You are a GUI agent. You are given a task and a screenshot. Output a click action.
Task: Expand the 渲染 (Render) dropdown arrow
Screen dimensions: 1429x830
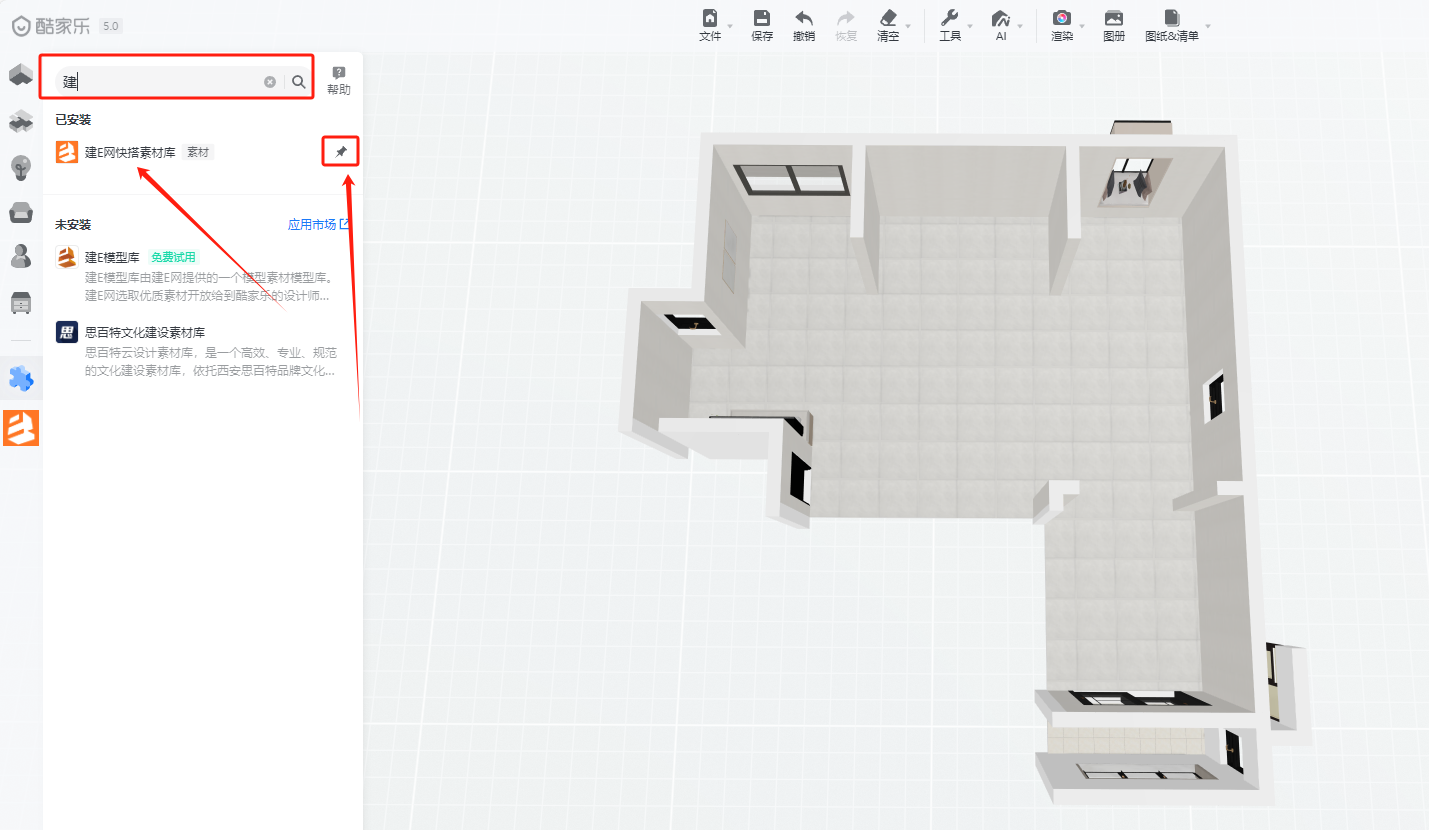coord(1082,26)
